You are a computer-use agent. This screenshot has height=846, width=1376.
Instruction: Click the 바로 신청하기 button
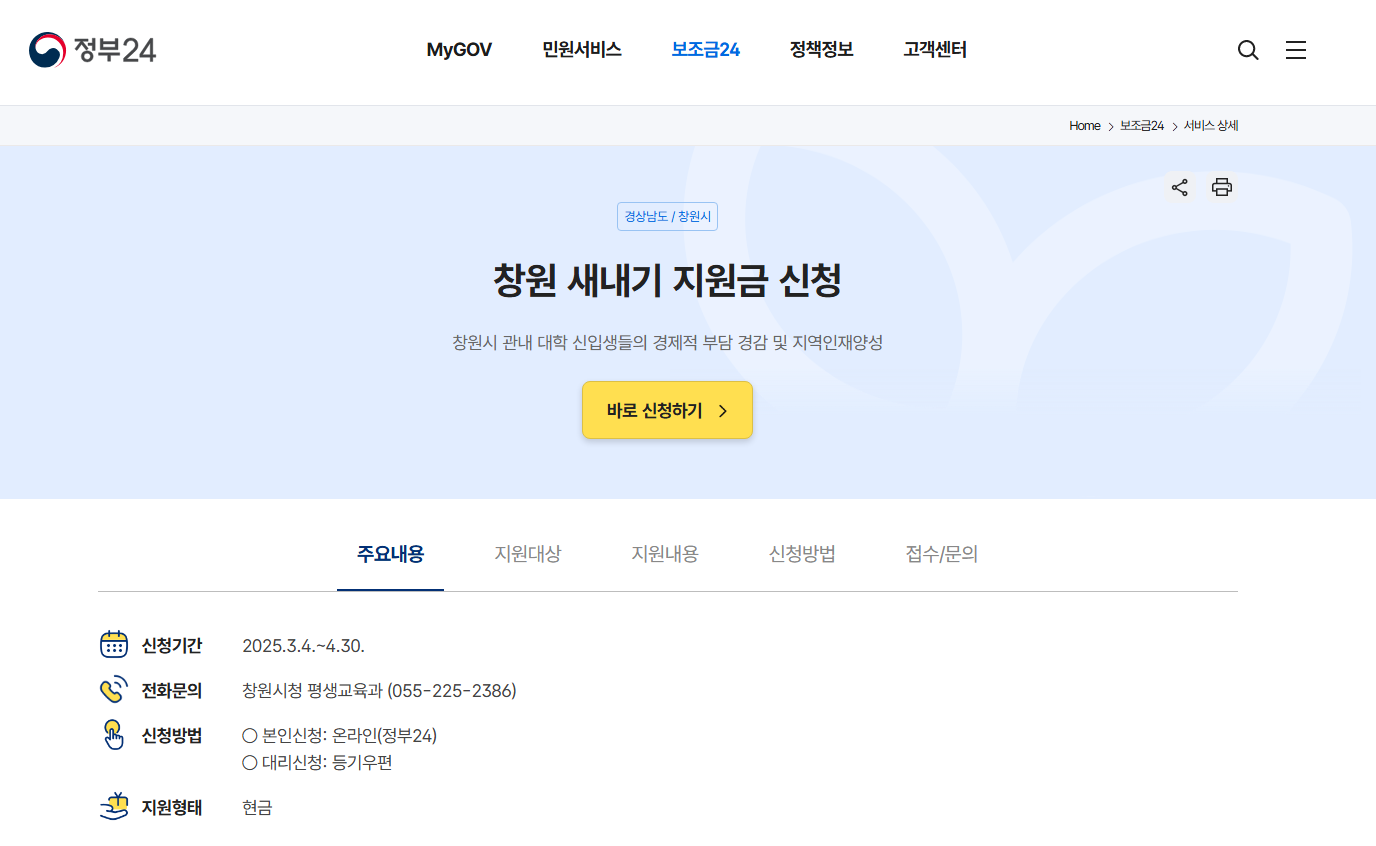tap(666, 410)
